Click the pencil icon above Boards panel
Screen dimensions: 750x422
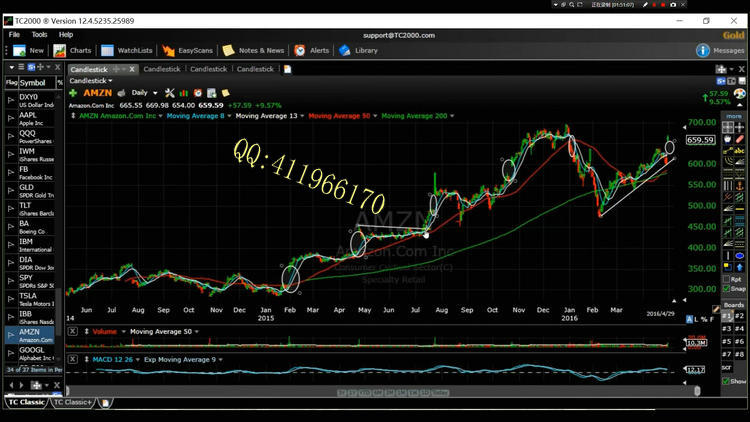pyautogui.click(x=716, y=309)
